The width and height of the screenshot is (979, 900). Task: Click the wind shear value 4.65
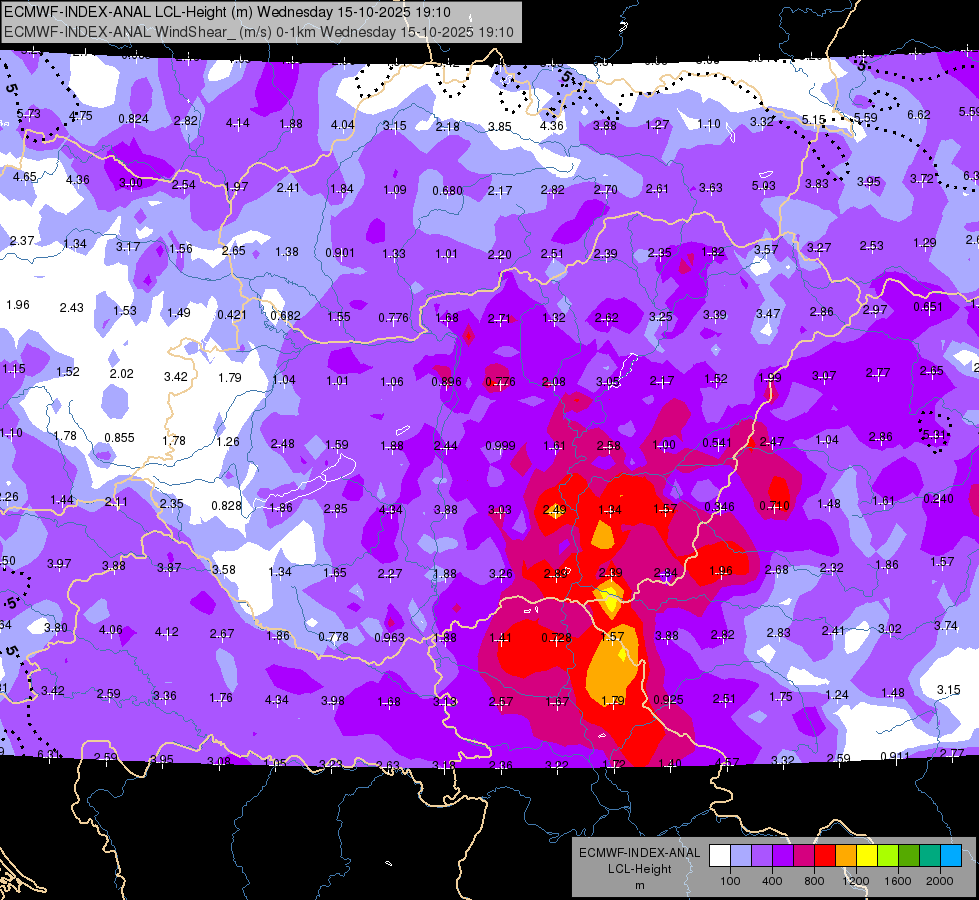click(x=25, y=177)
